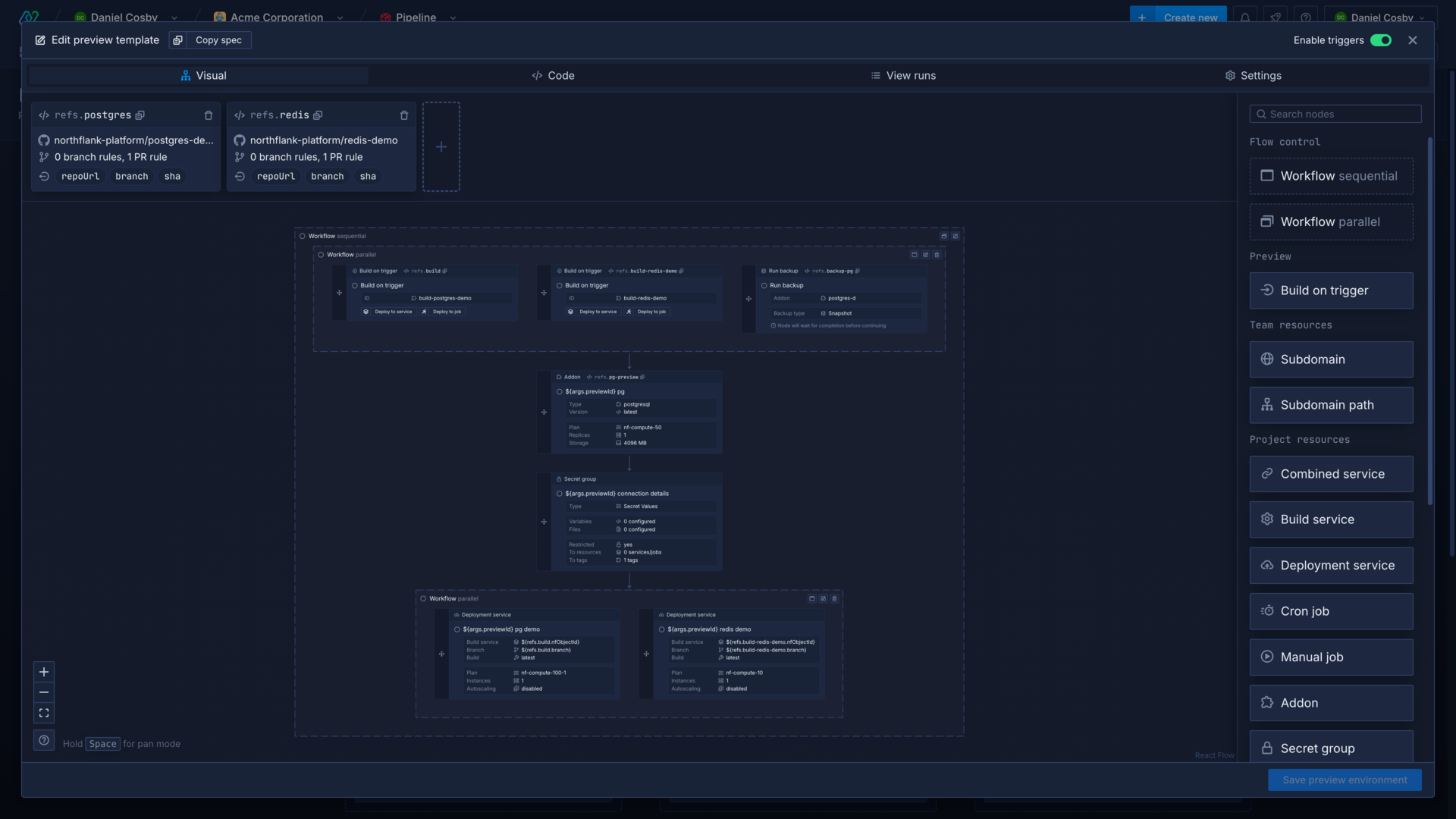Select the top Workflow parallel node circle
This screenshot has height=819, width=1456.
pos(321,255)
